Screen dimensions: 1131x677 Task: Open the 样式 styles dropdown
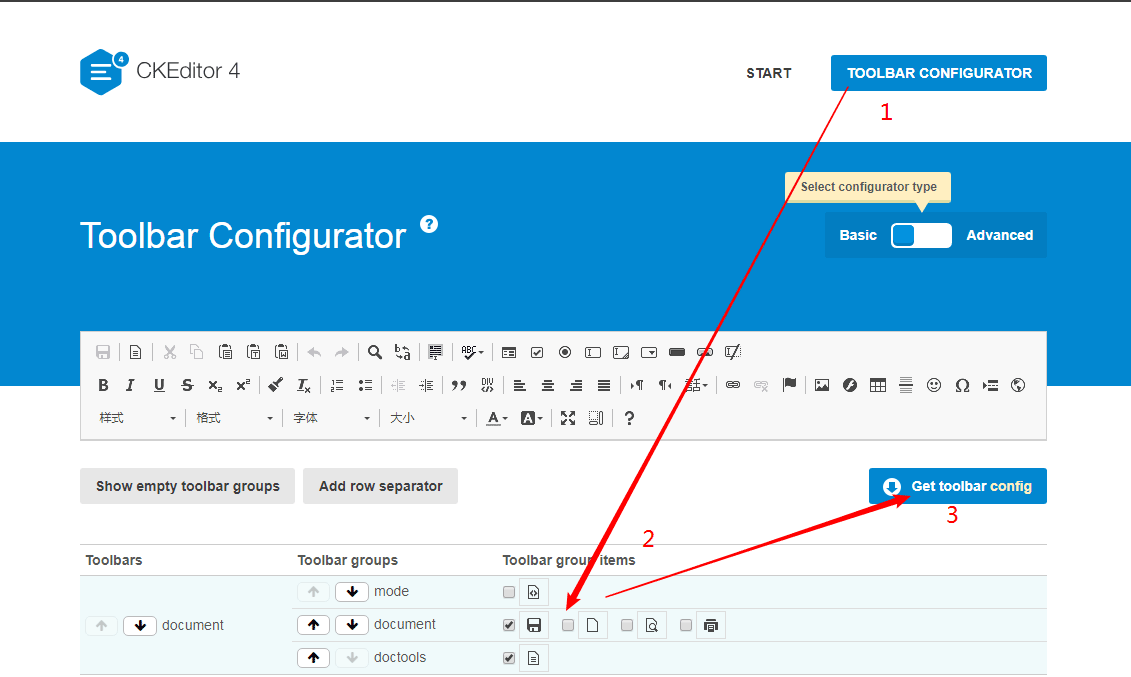(137, 418)
